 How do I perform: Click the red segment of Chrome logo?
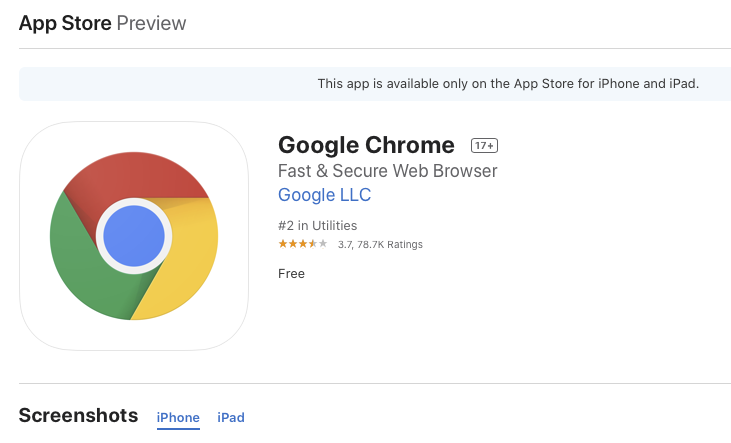[x=136, y=175]
